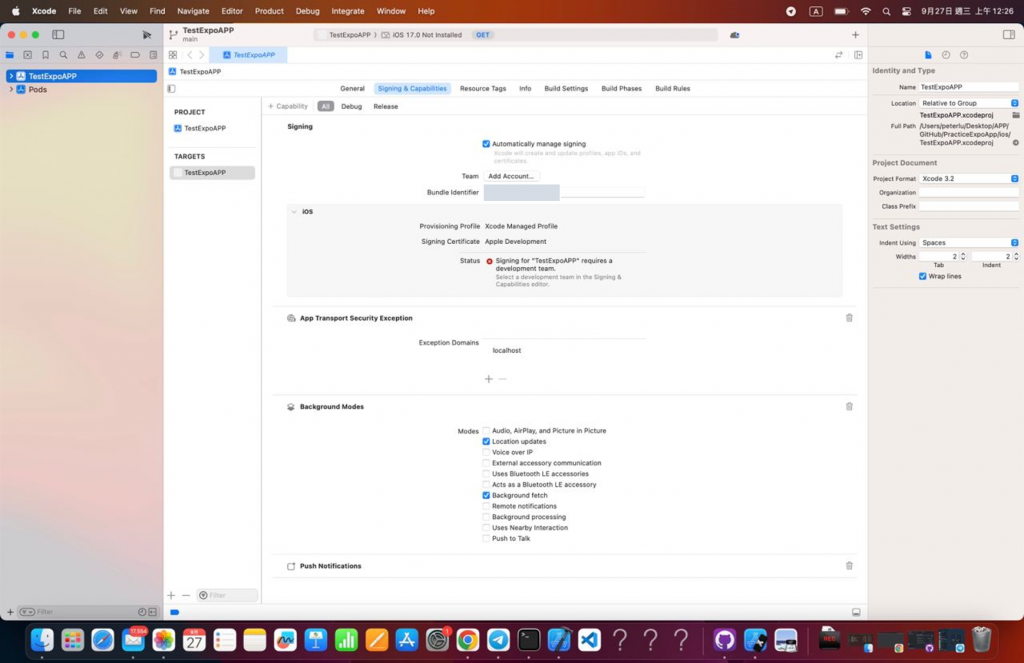This screenshot has height=663, width=1024.
Task: Go forward in editor history
Action: (201, 55)
